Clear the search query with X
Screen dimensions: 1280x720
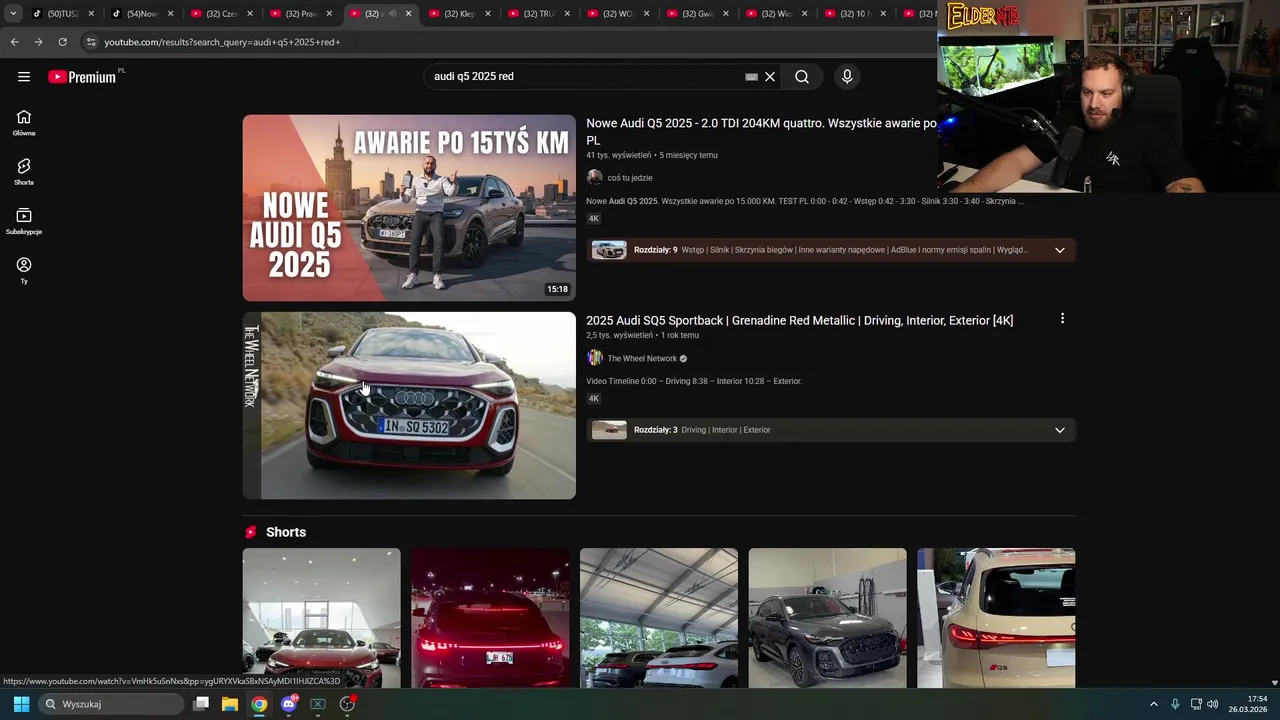point(770,77)
